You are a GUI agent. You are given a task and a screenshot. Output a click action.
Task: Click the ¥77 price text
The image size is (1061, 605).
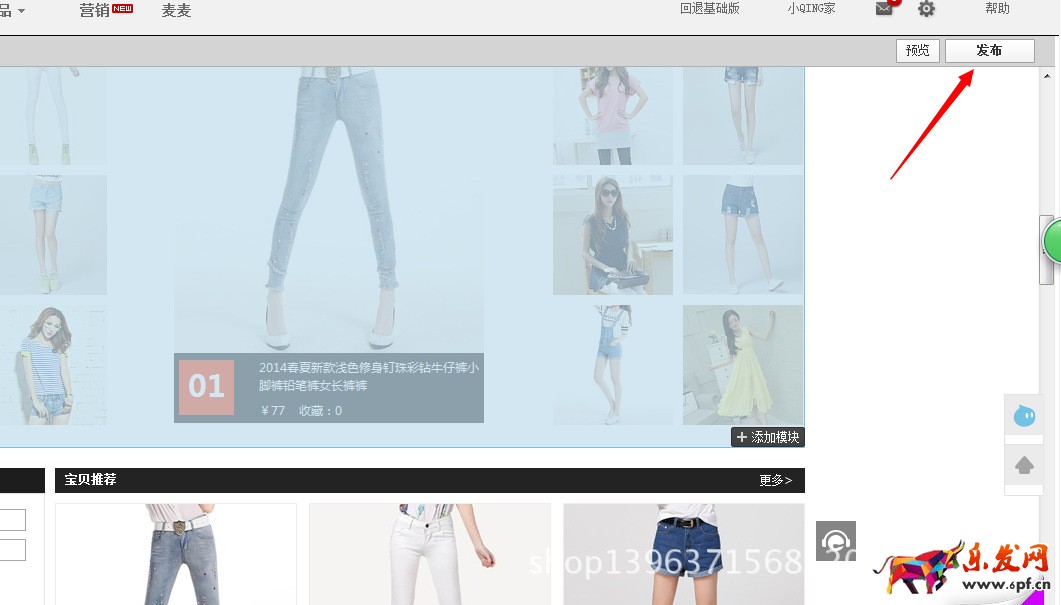[x=273, y=411]
